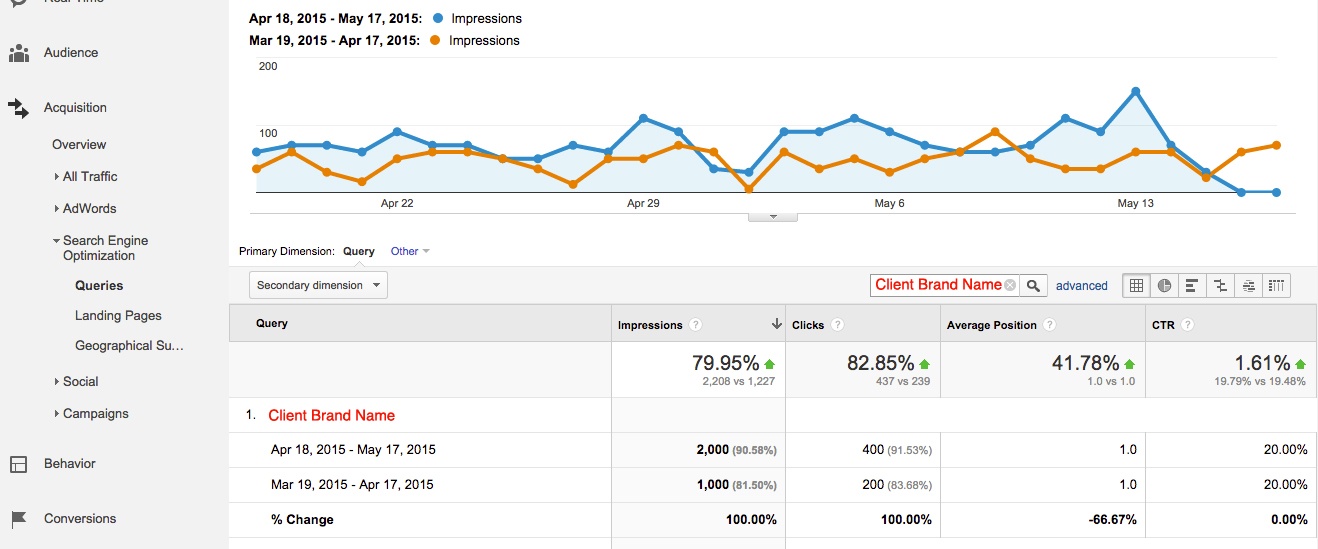This screenshot has height=549, width=1318.
Task: Expand the AdWords section in sidebar
Action: point(89,208)
